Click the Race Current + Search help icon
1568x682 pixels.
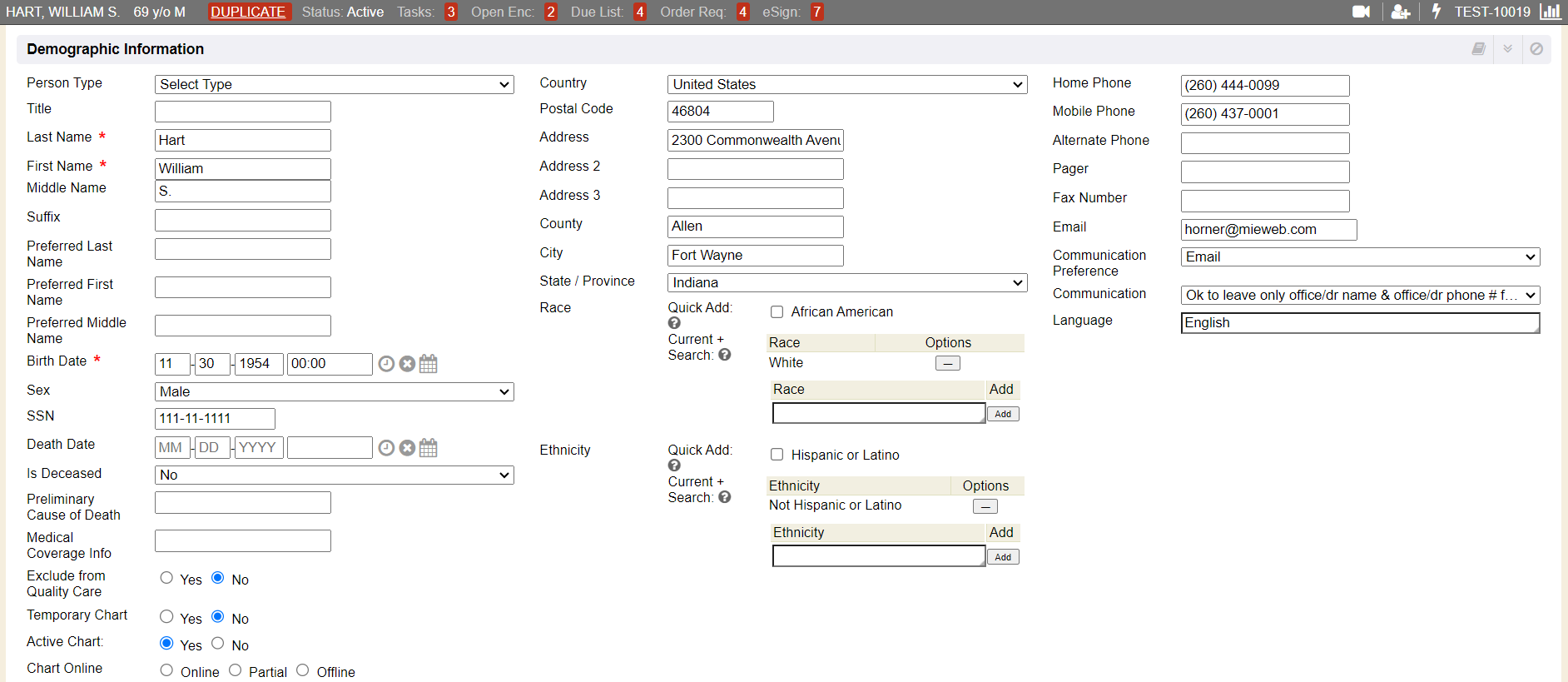click(x=725, y=355)
